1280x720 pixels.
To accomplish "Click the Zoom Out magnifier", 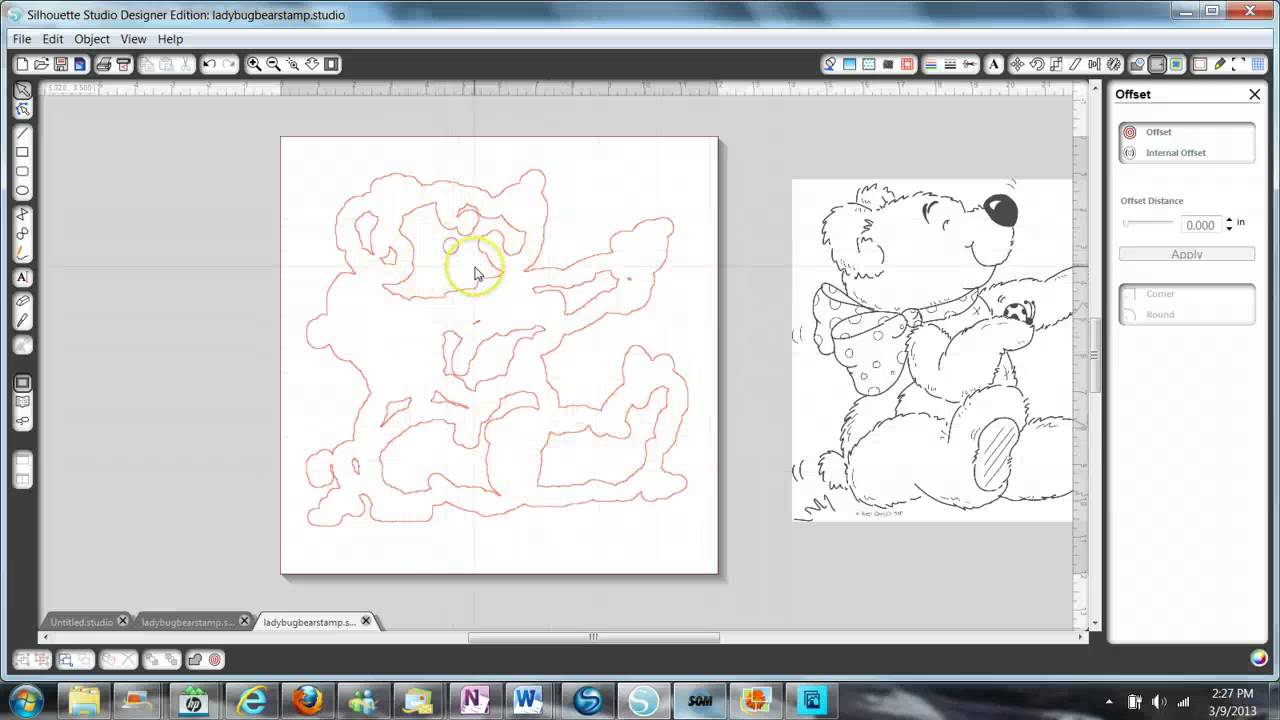I will point(273,64).
